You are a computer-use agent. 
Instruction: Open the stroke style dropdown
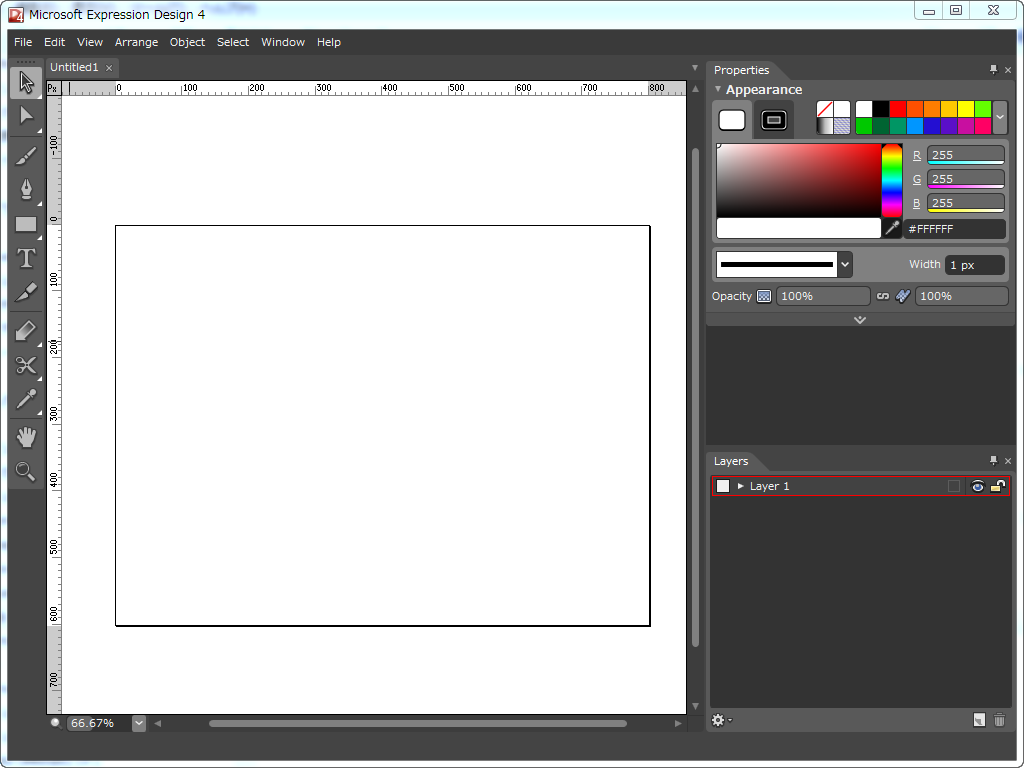(x=845, y=265)
